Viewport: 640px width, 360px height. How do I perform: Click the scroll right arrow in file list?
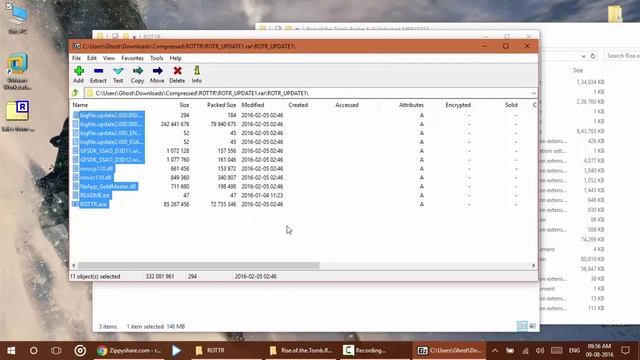533,265
